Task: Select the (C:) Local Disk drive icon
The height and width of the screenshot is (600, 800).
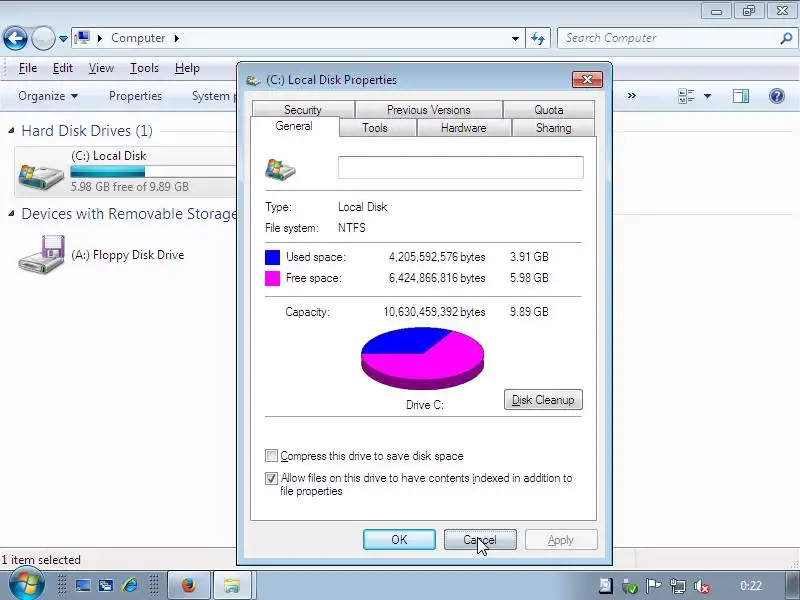Action: tap(41, 176)
